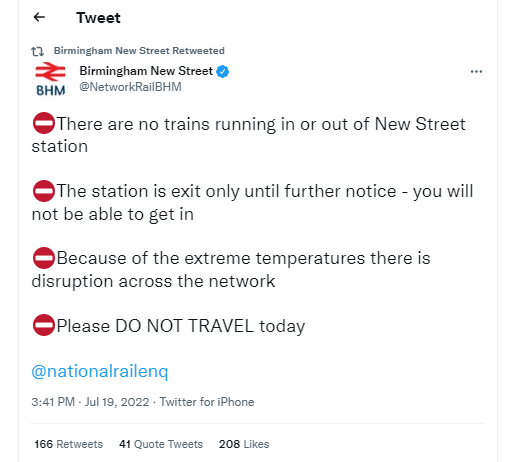Screen dimensions: 513x462
Task: Click the no-entry emoji before 'Please DO NOT TRAVEL'
Action: pos(44,325)
